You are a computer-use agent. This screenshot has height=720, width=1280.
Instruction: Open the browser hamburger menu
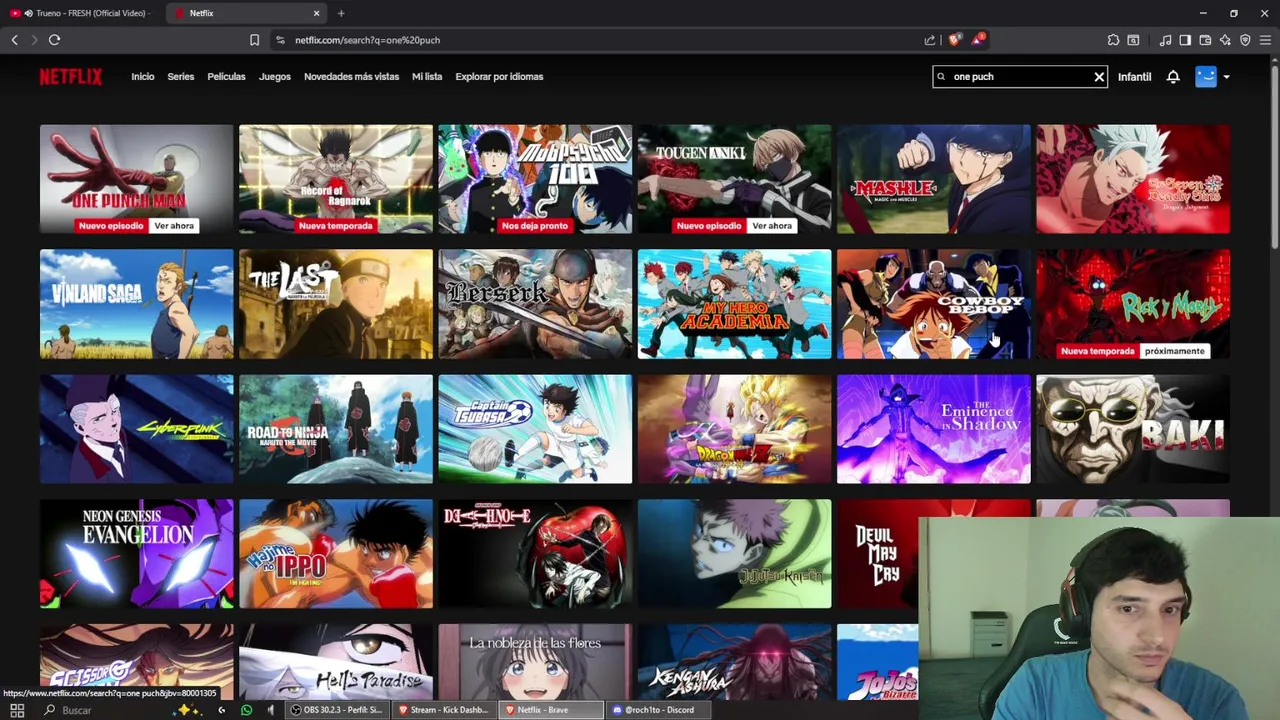pos(1265,40)
